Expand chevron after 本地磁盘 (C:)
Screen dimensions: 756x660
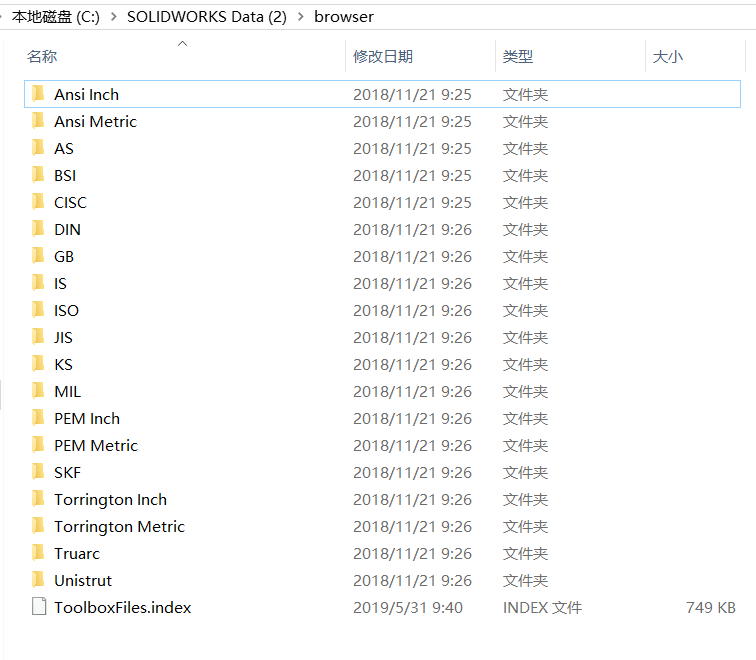coord(114,17)
